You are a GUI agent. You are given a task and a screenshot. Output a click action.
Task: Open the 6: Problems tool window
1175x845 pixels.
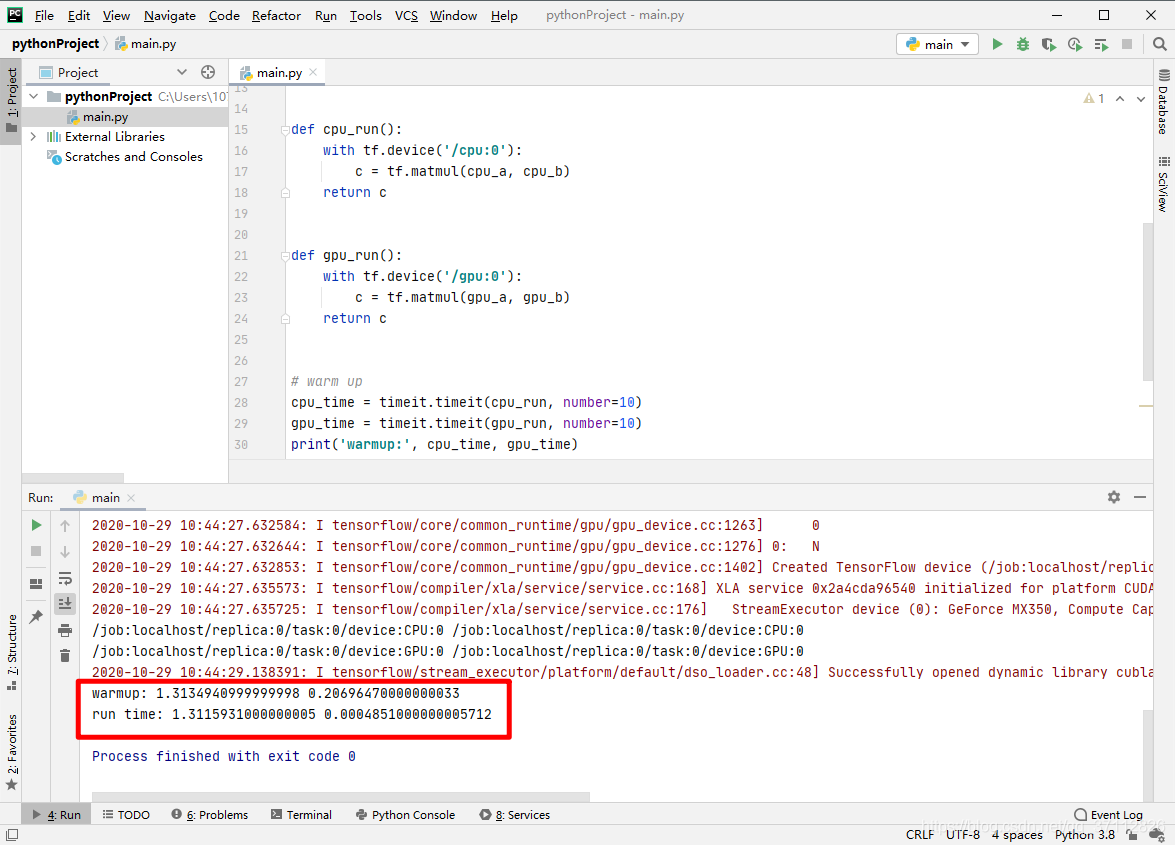coord(209,814)
